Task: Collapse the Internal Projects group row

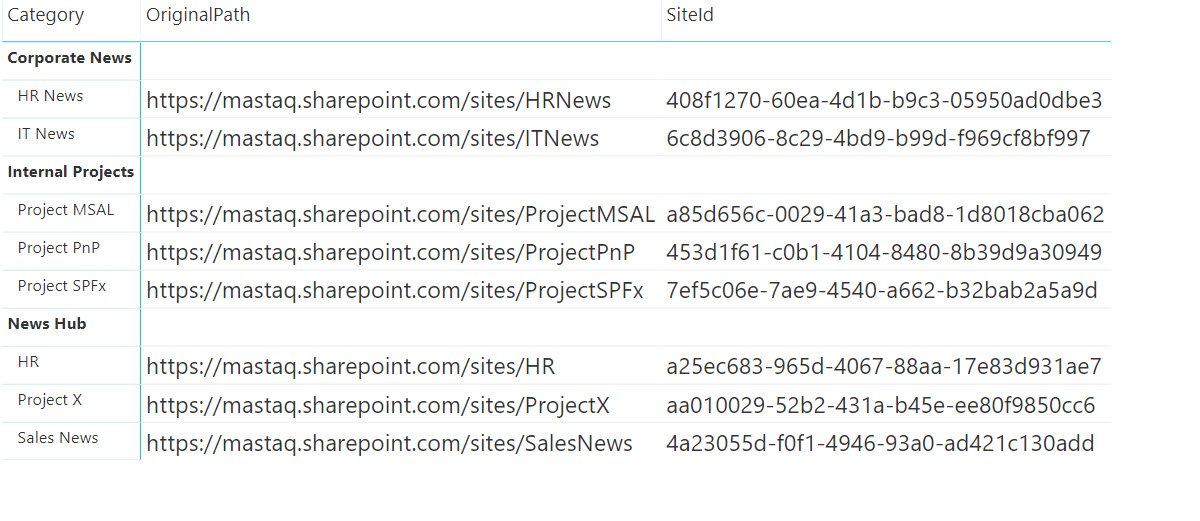Action: point(70,172)
